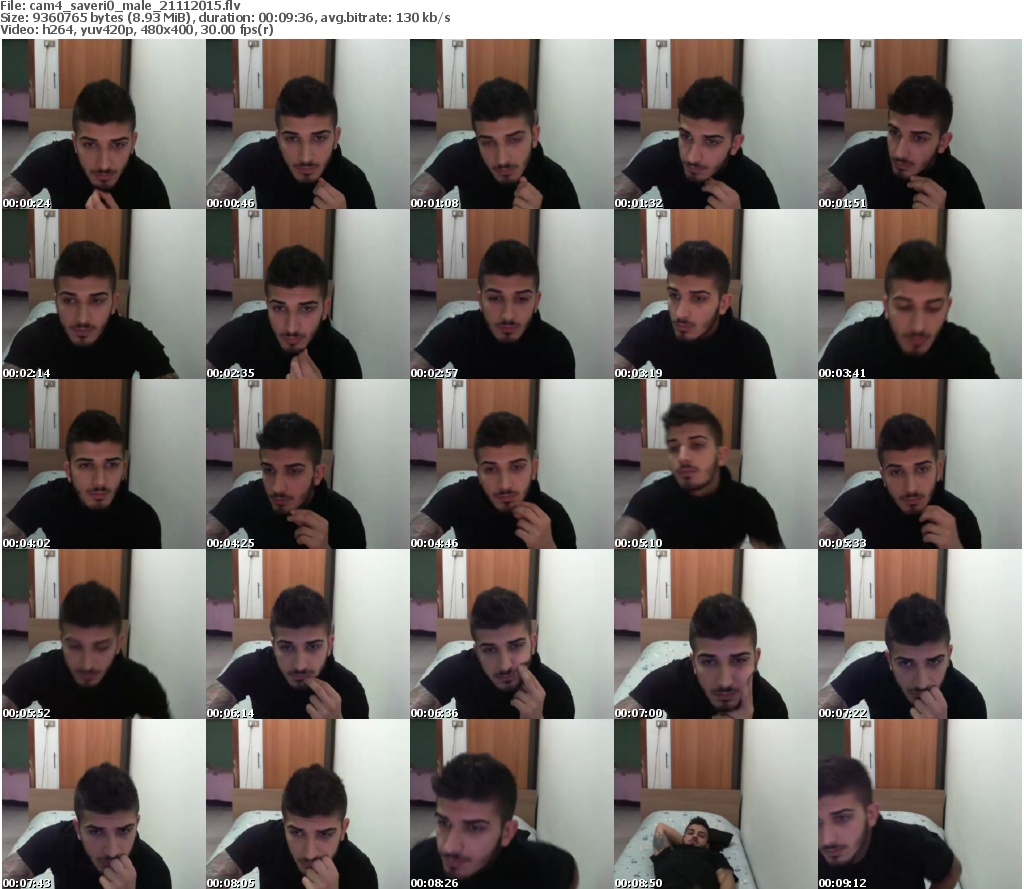
Task: Click the file name 'cam4_saveri0_male_21112015.flv'
Action: click(135, 6)
